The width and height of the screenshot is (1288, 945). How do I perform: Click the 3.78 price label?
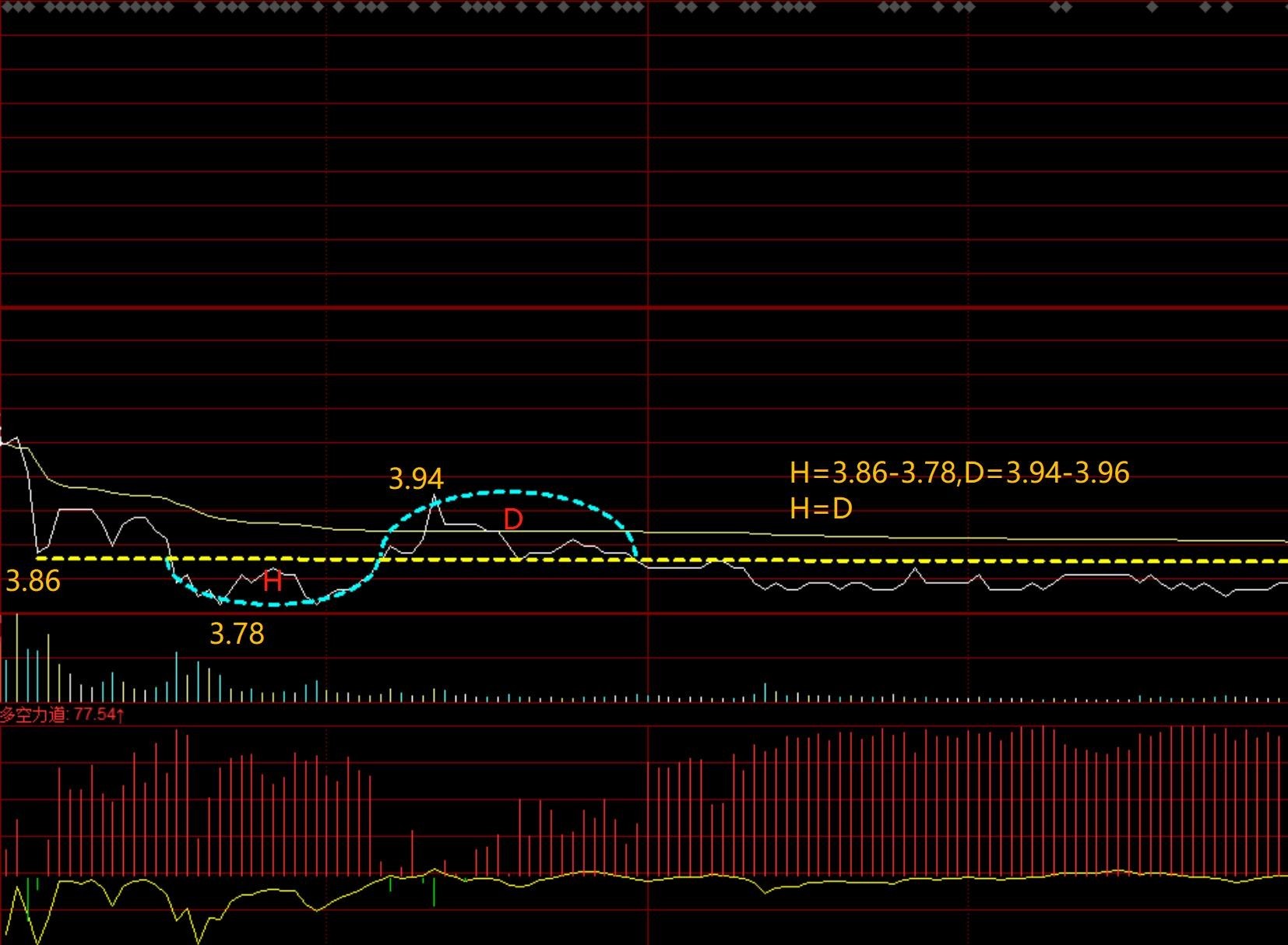coord(237,634)
